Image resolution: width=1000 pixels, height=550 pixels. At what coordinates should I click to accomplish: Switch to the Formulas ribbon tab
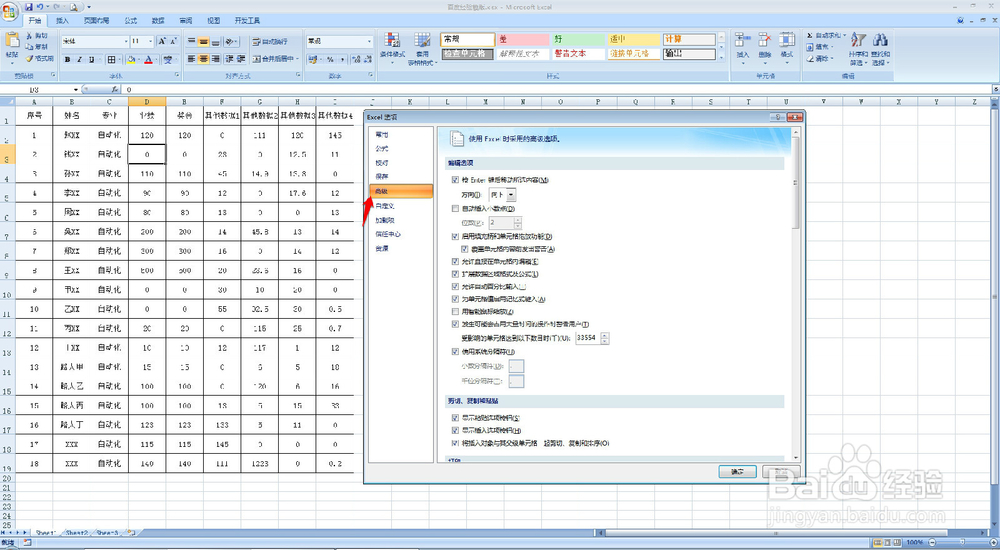click(x=131, y=21)
